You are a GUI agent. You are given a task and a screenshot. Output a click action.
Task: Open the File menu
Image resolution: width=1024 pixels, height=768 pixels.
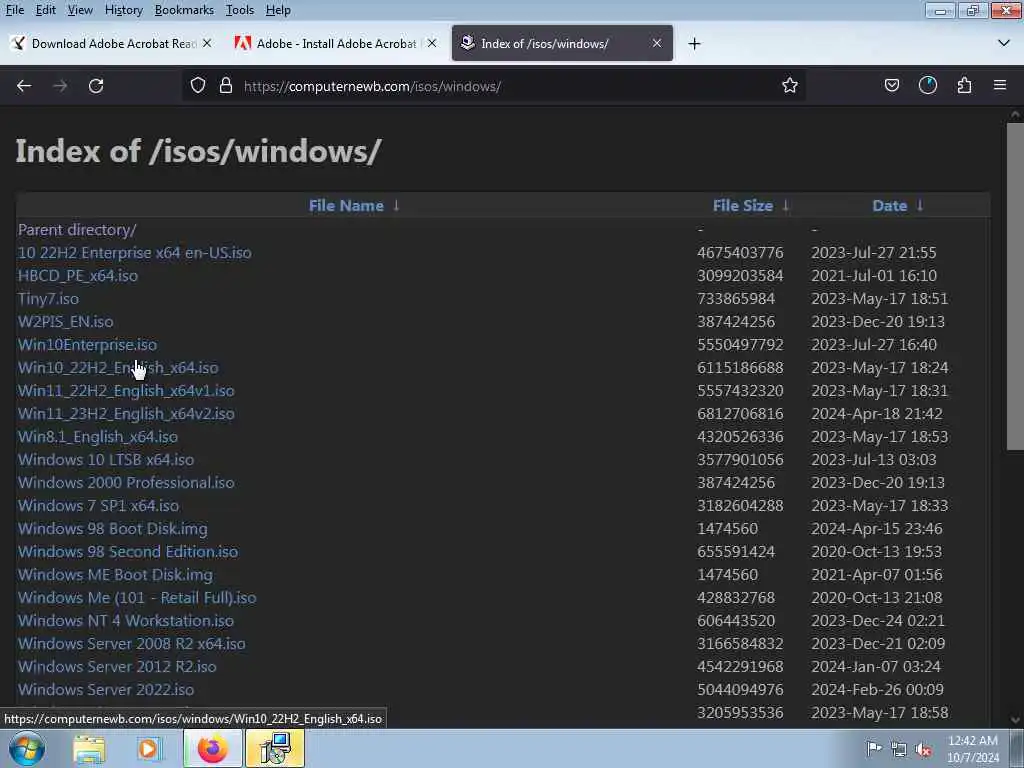tap(14, 10)
